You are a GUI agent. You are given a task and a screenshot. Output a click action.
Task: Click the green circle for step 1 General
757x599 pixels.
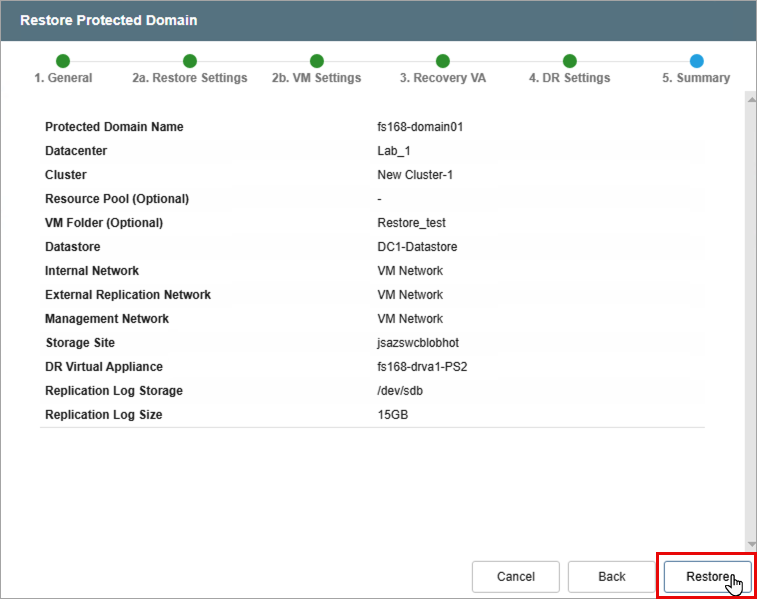click(63, 61)
